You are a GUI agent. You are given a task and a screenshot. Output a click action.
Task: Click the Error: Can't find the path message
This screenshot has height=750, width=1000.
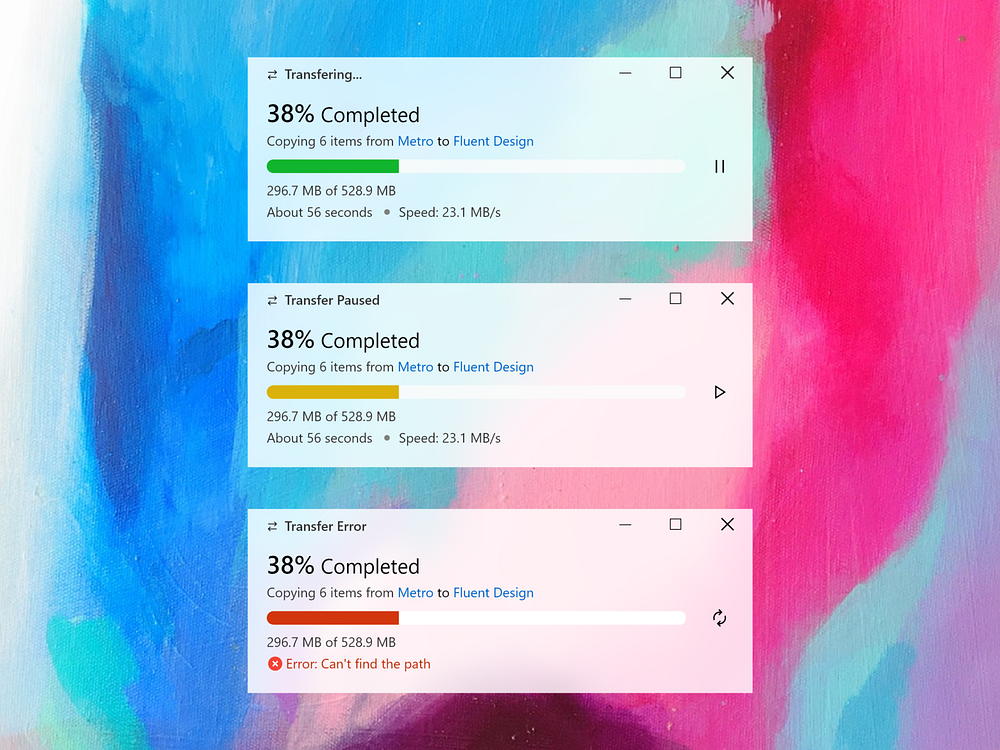[360, 663]
